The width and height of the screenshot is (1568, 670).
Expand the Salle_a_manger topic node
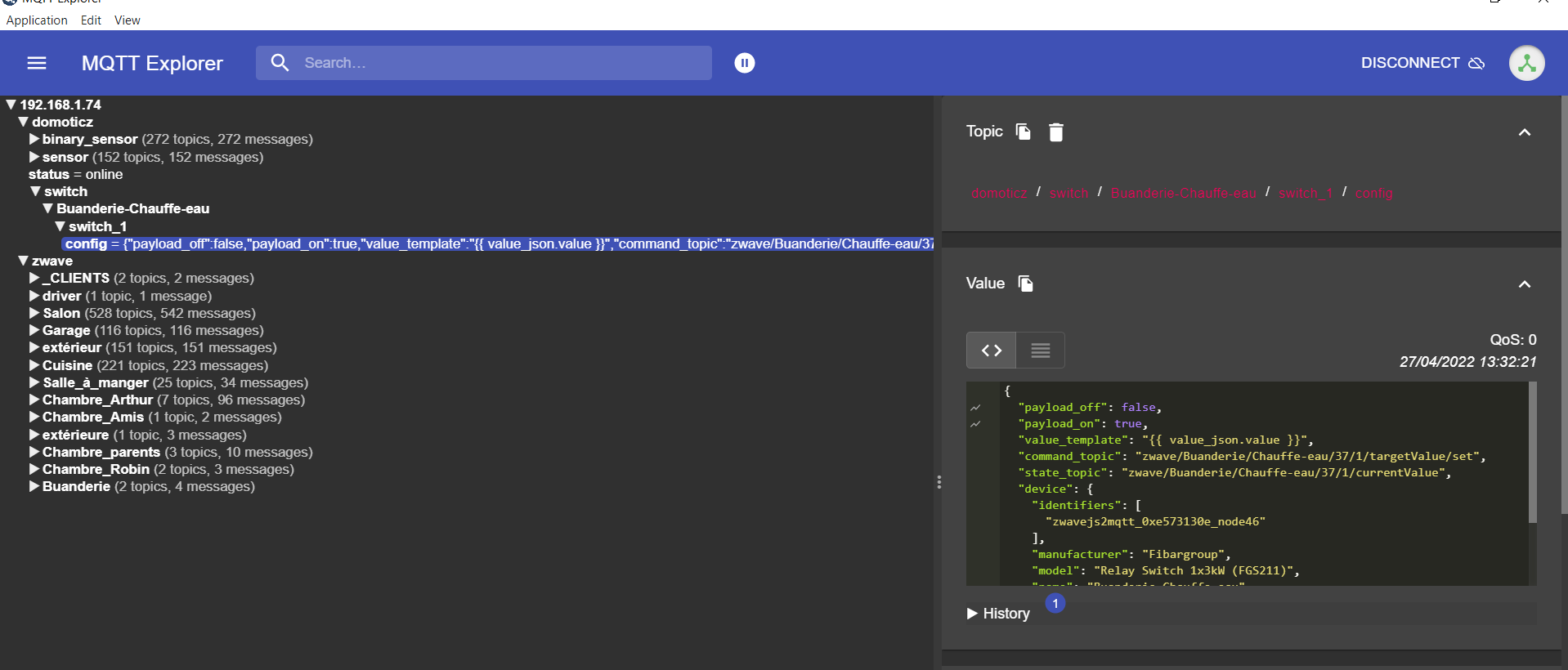[34, 382]
